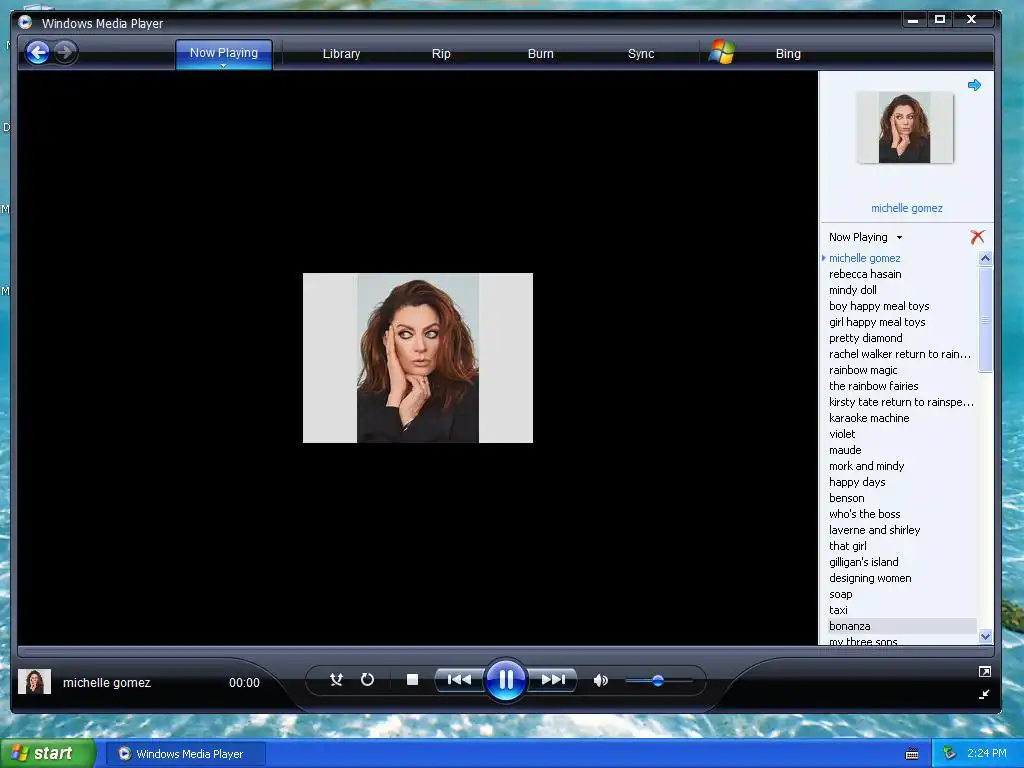Click the center video image of woman
The image size is (1024, 768).
pos(418,358)
